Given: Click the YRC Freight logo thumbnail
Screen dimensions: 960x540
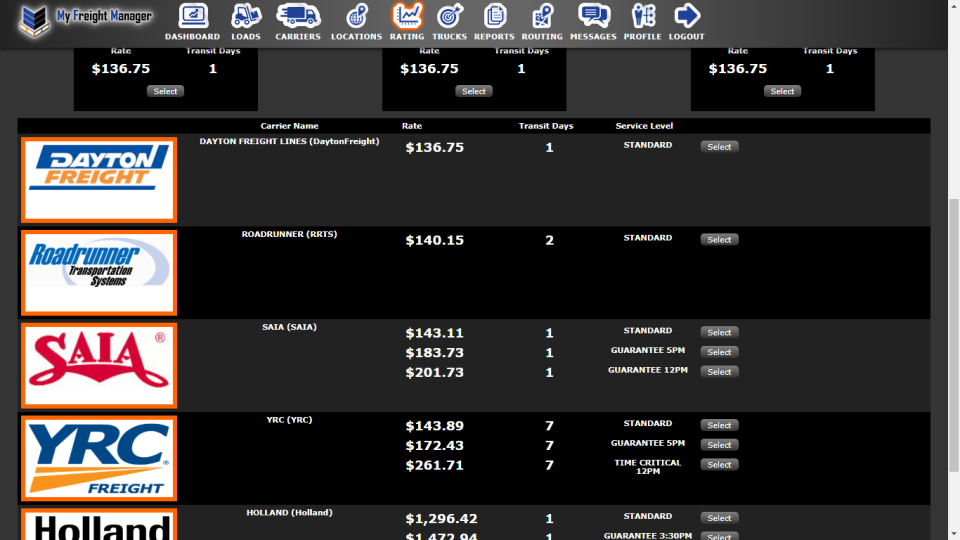Looking at the screenshot, I should pyautogui.click(x=99, y=459).
